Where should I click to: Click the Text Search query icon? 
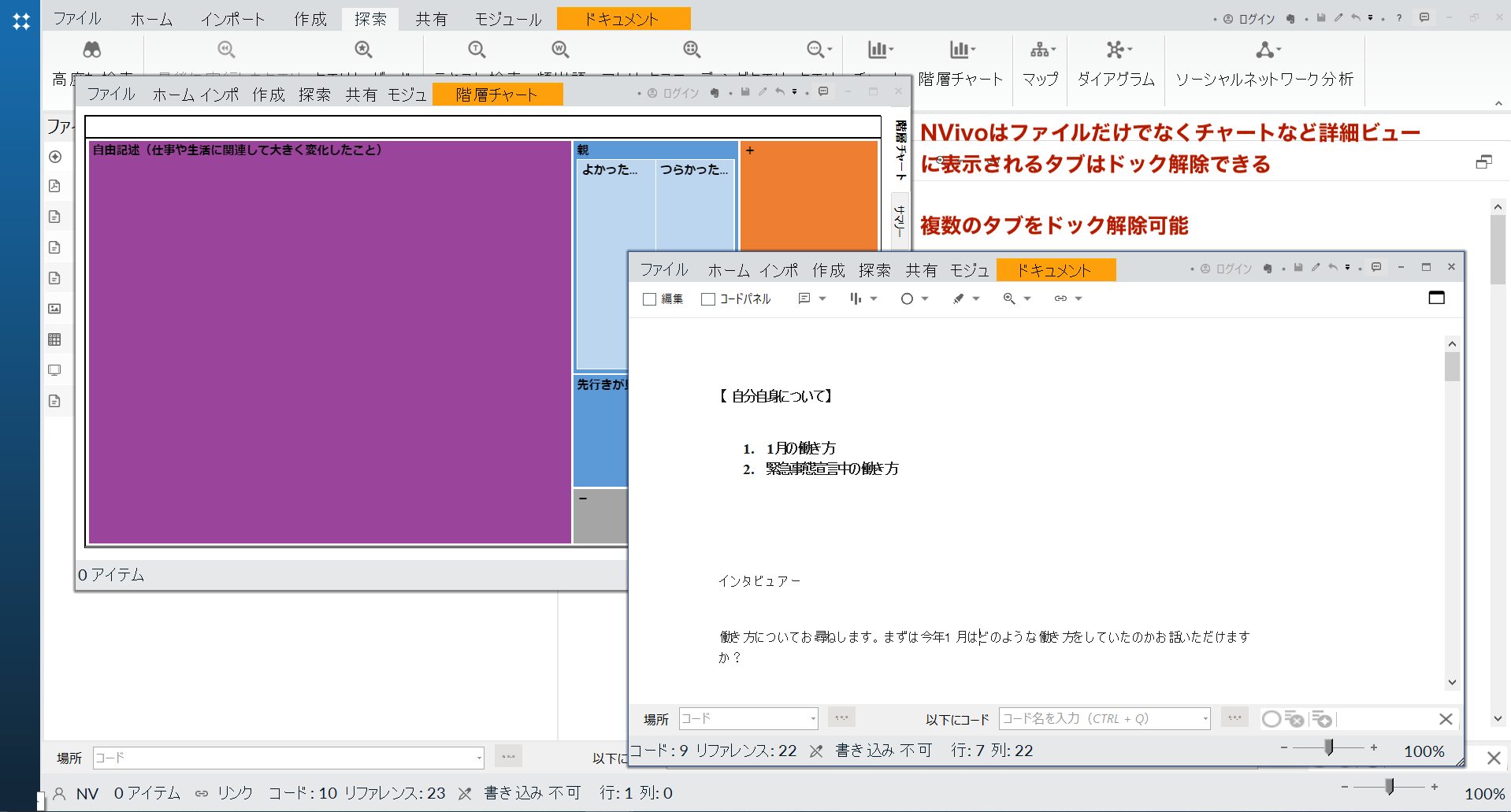477,50
